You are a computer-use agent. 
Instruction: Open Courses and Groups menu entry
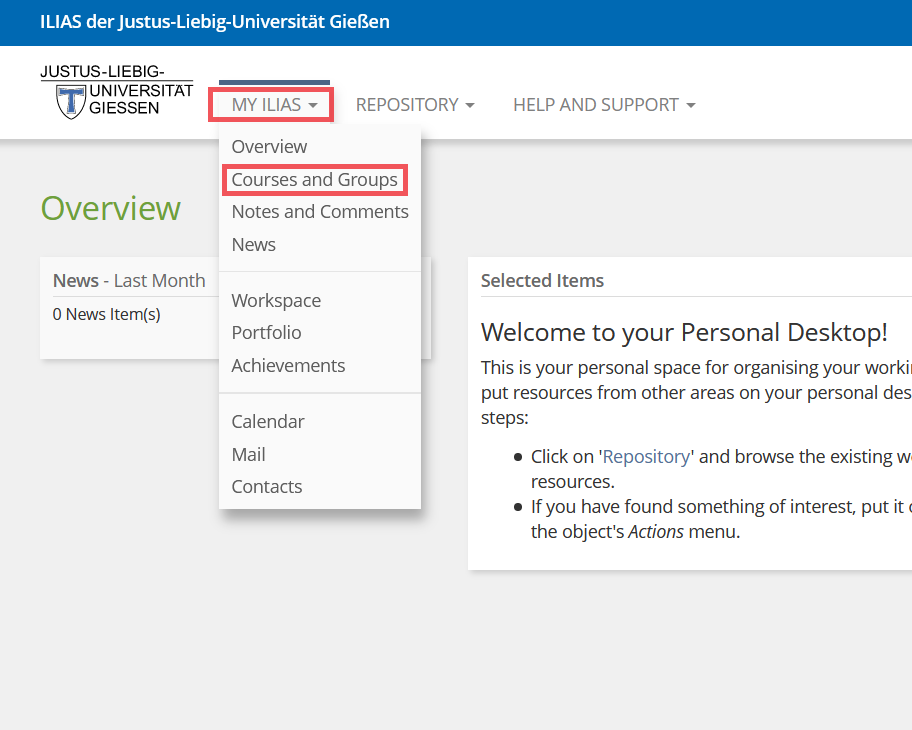click(314, 180)
